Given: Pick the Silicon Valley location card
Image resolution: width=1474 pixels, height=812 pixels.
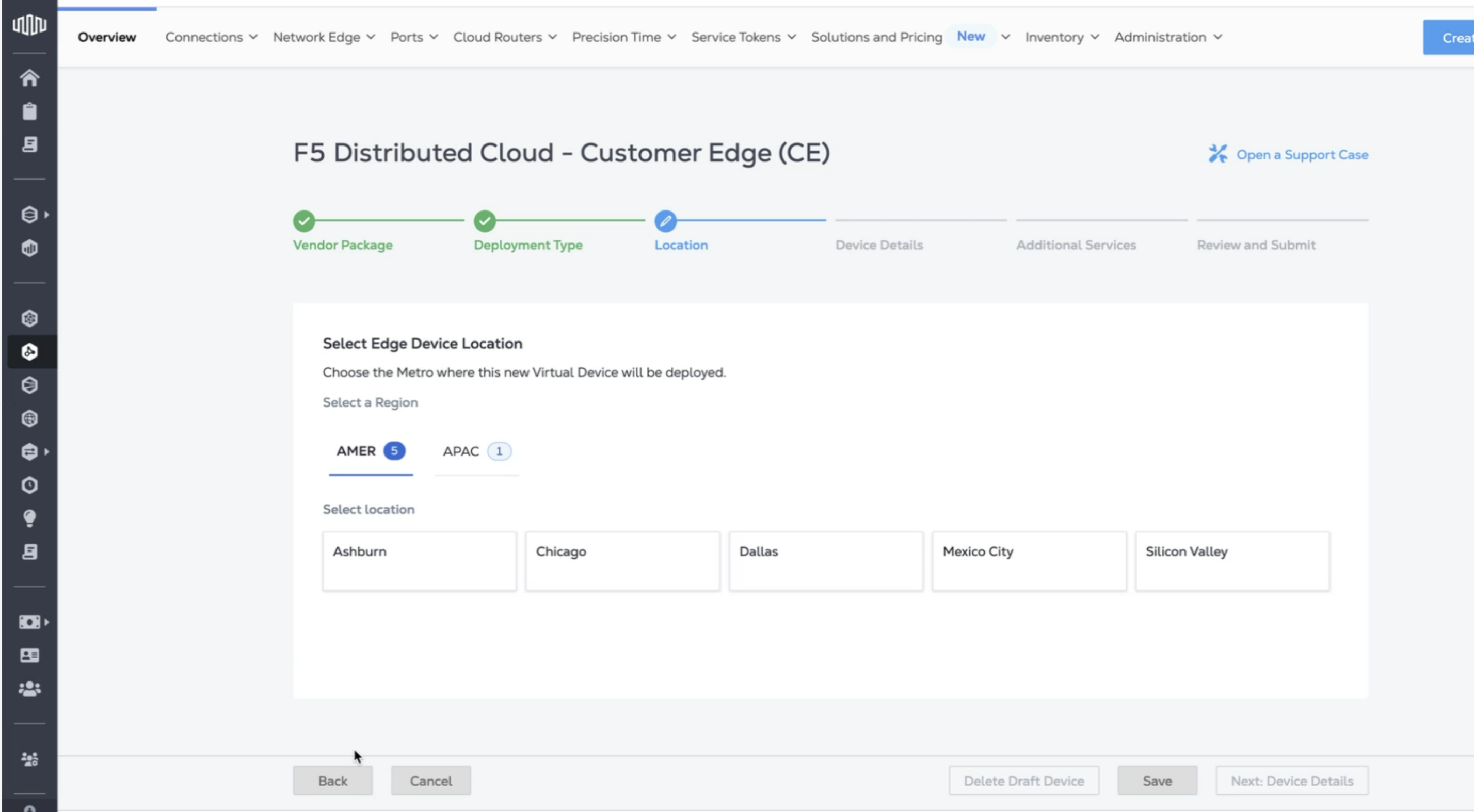Looking at the screenshot, I should click(1231, 560).
